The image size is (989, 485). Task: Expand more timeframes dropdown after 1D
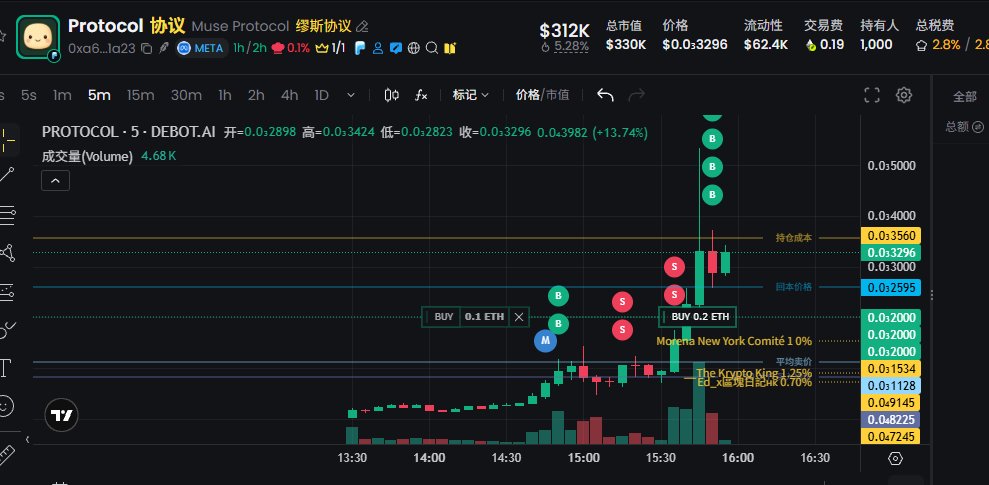click(x=351, y=95)
